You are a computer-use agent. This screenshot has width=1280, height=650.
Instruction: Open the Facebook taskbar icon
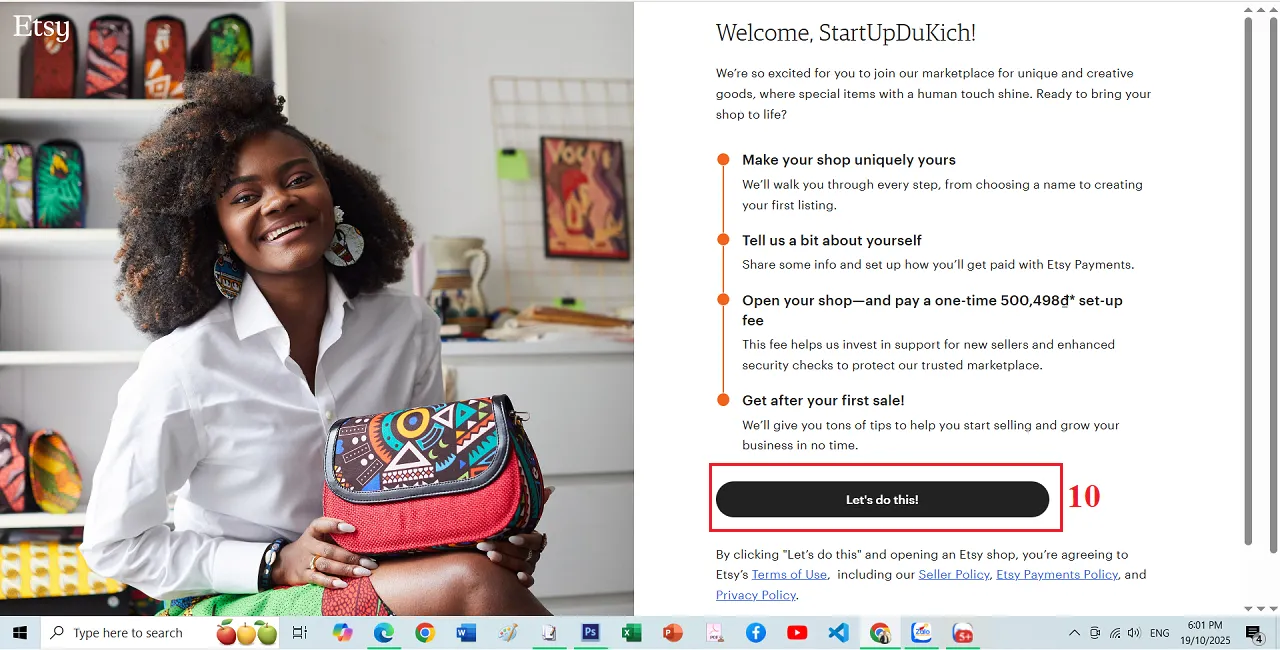click(755, 633)
